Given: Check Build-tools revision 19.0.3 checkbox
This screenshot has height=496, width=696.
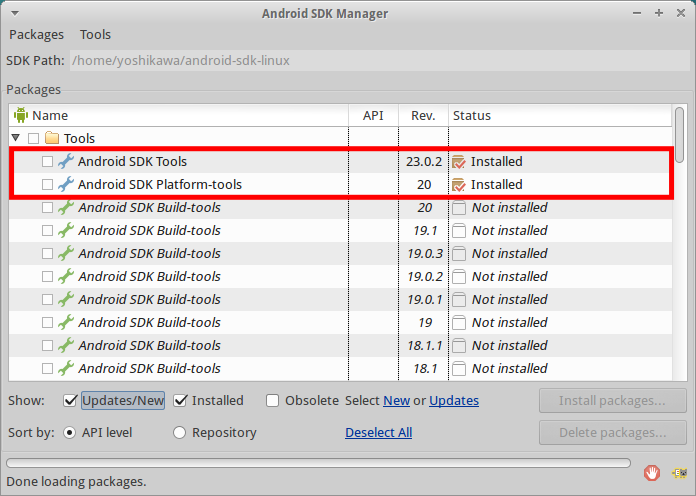Looking at the screenshot, I should pyautogui.click(x=47, y=254).
